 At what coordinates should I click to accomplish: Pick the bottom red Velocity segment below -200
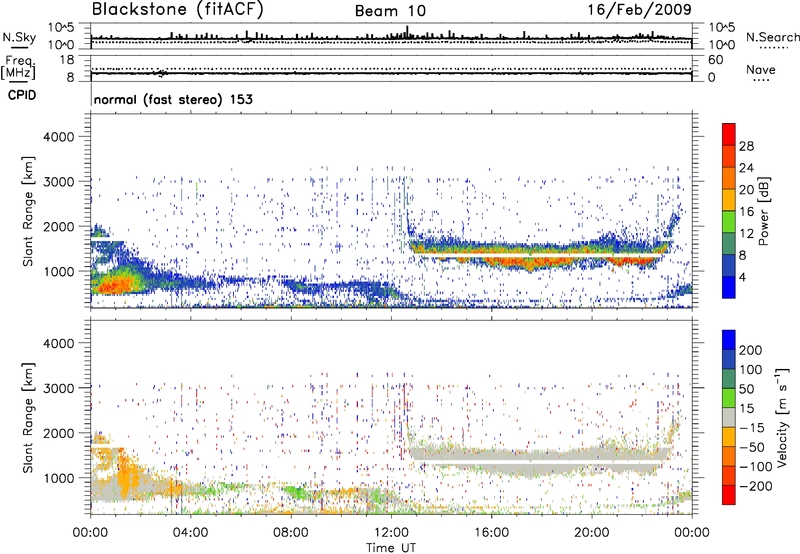(x=729, y=495)
